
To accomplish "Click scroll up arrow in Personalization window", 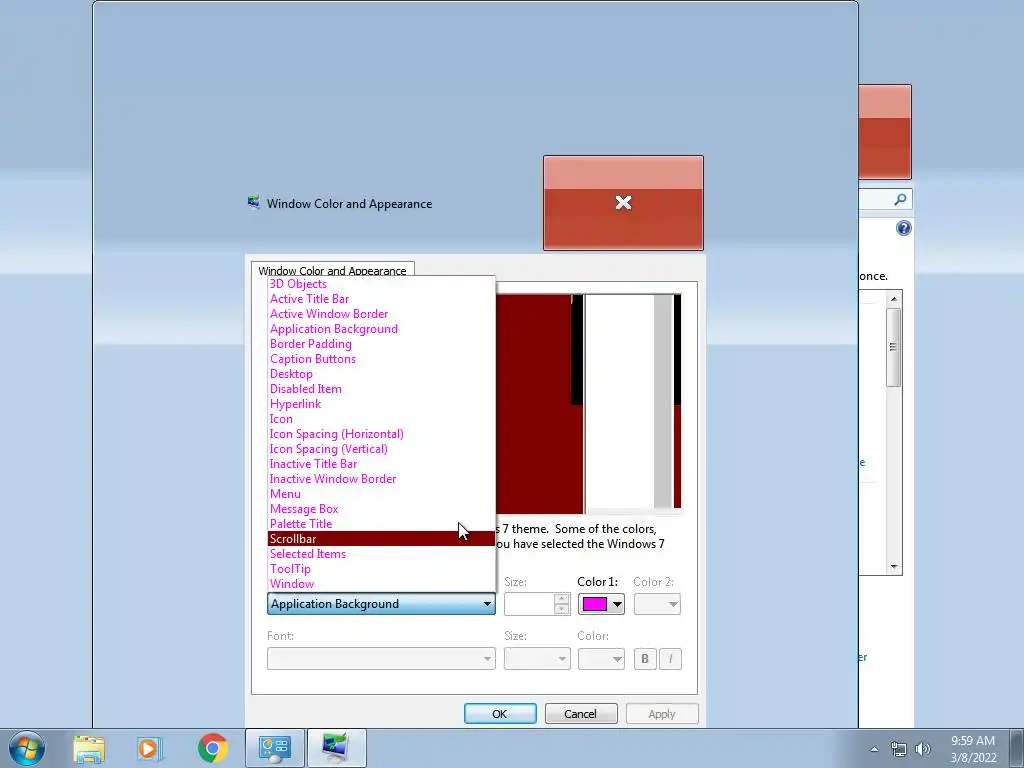I will 894,298.
